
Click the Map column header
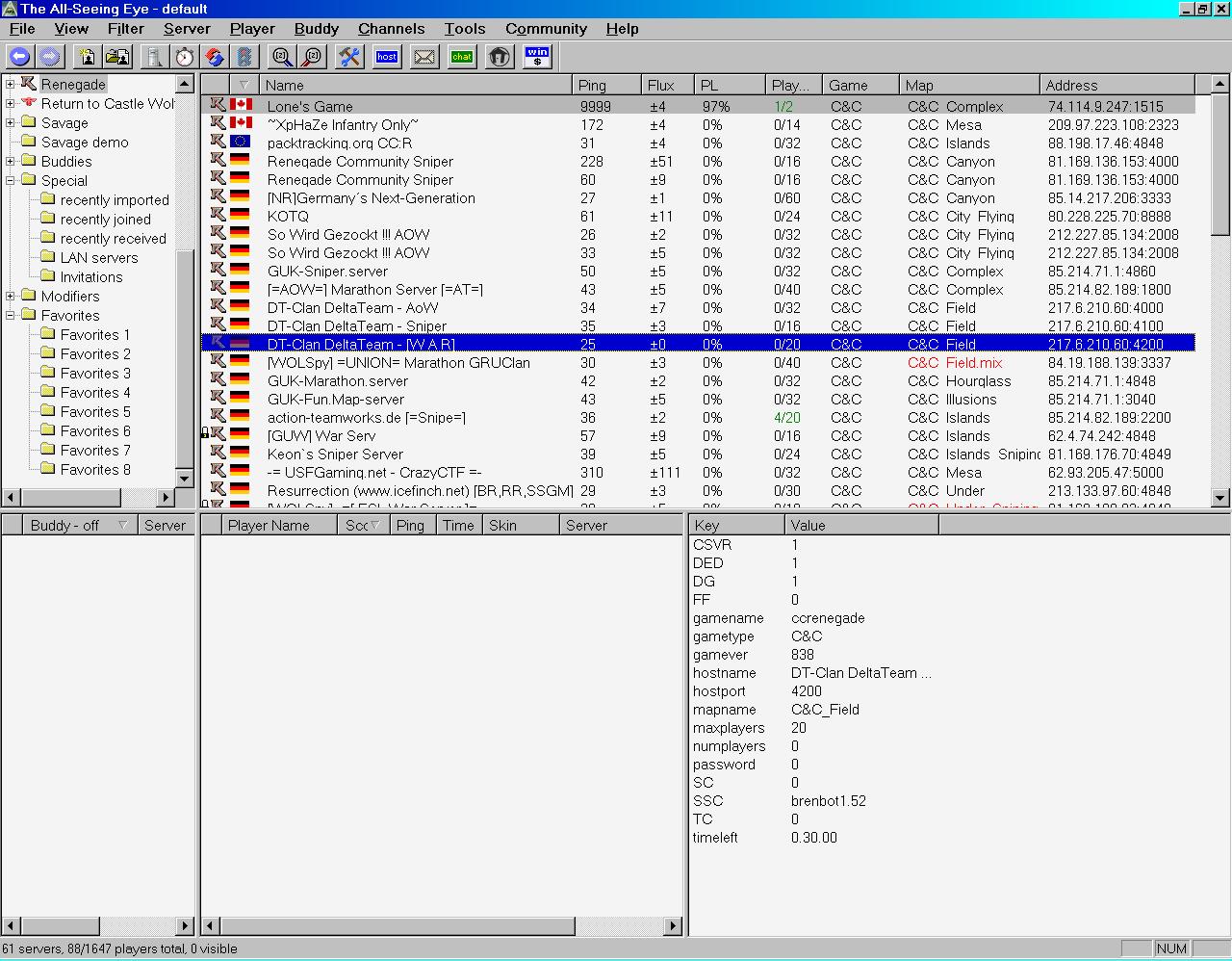(x=968, y=85)
